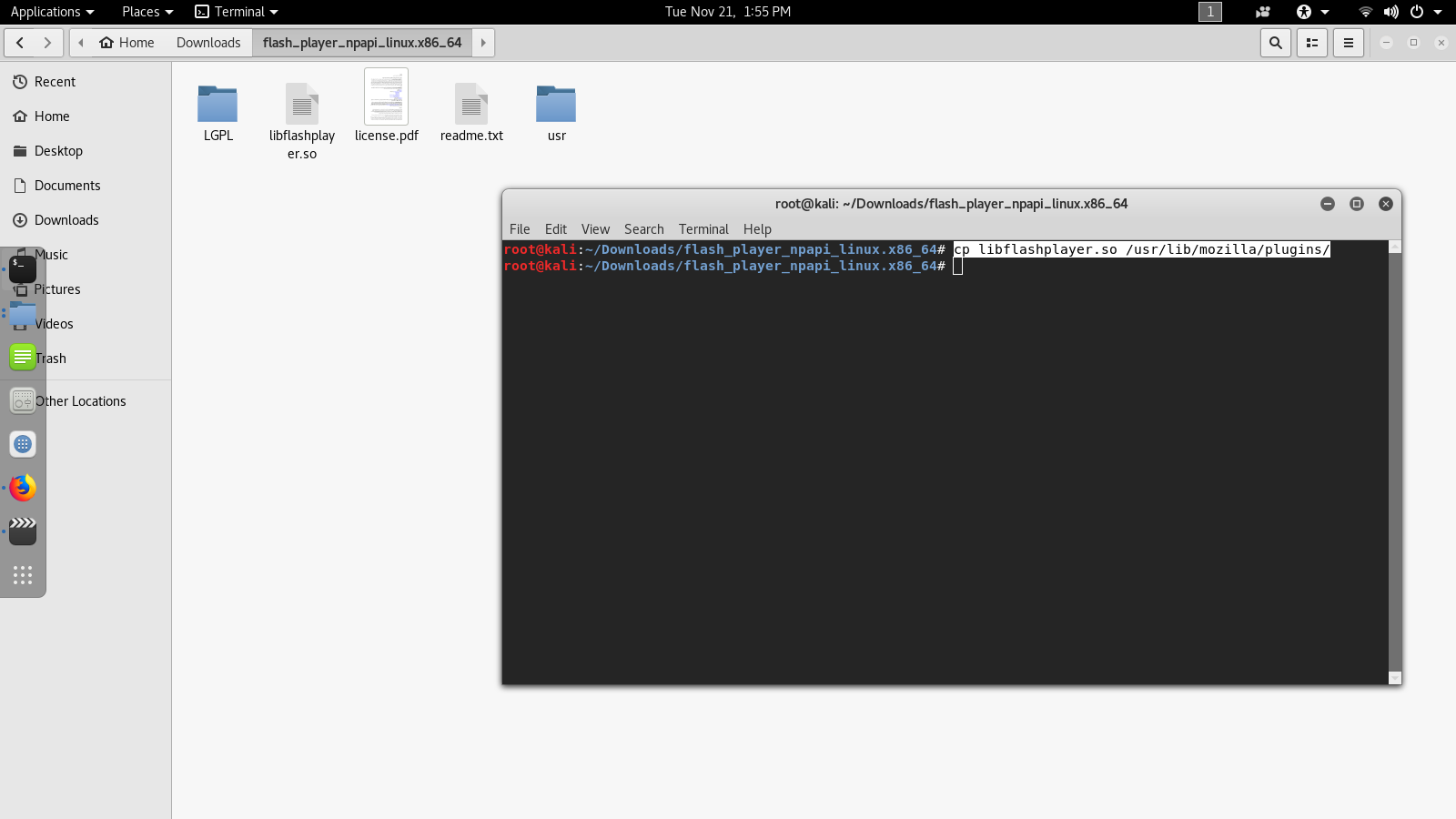The width and height of the screenshot is (1456, 819).
Task: Click the volume icon in system tray
Action: [x=1390, y=12]
